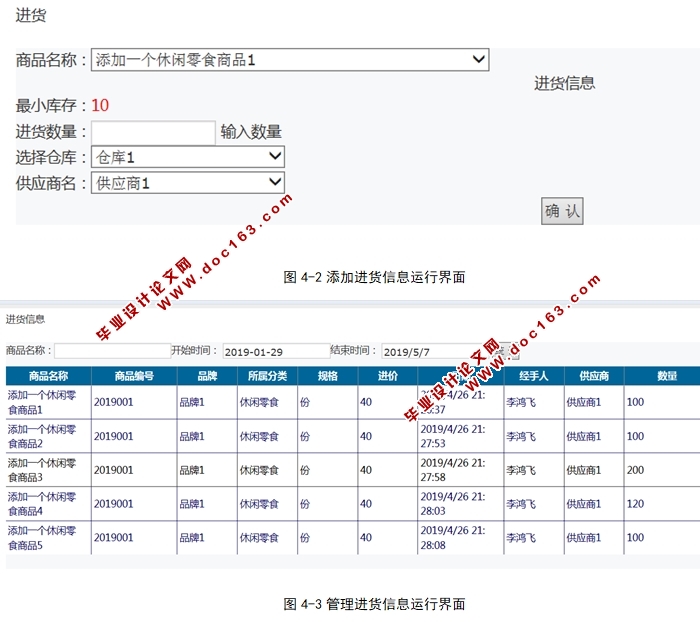This screenshot has width=700, height=622.
Task: Click the 图 4-2 添加进货信息运行界面 caption
Action: [x=374, y=277]
